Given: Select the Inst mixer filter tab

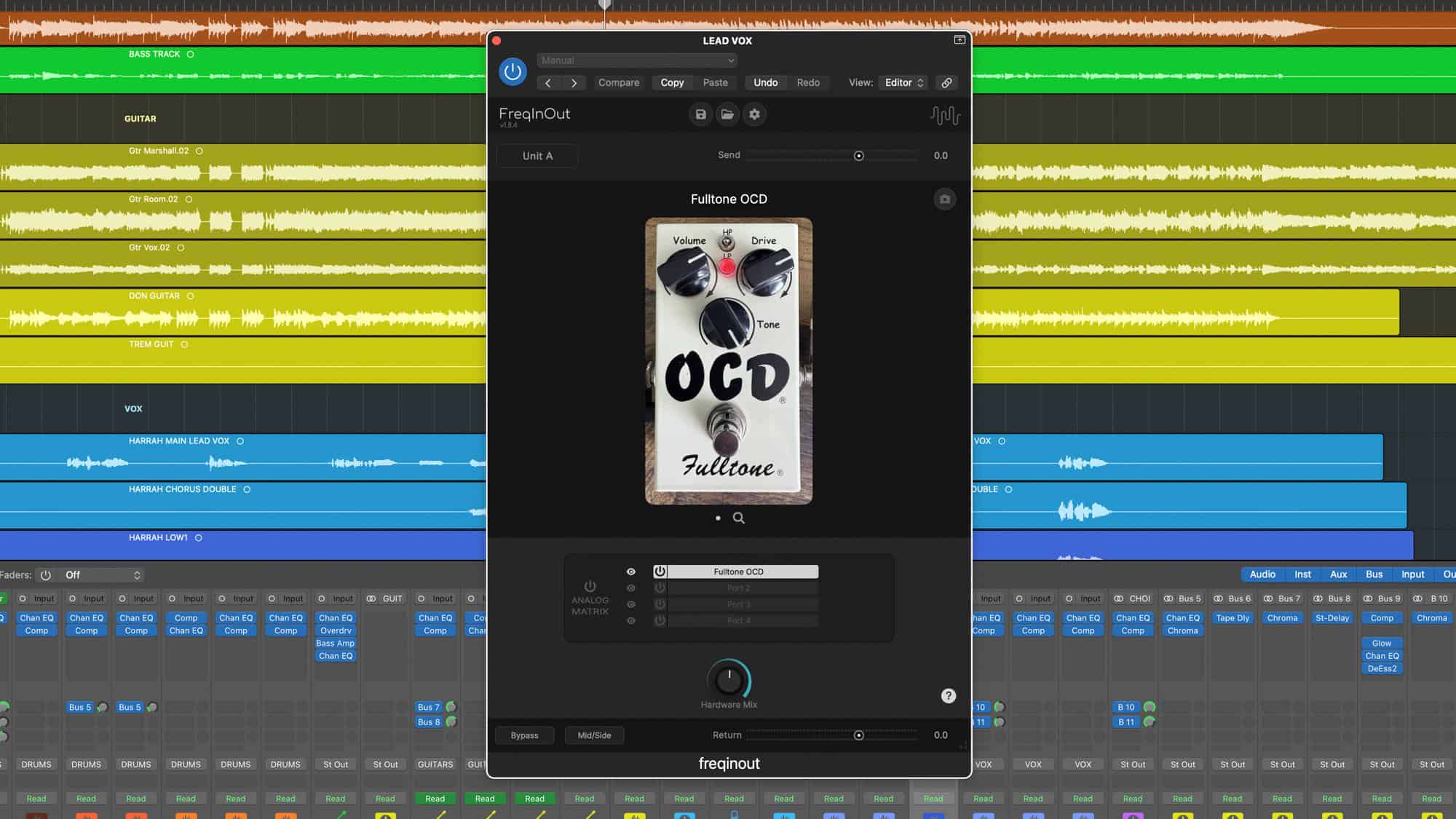Looking at the screenshot, I should click(x=1302, y=574).
